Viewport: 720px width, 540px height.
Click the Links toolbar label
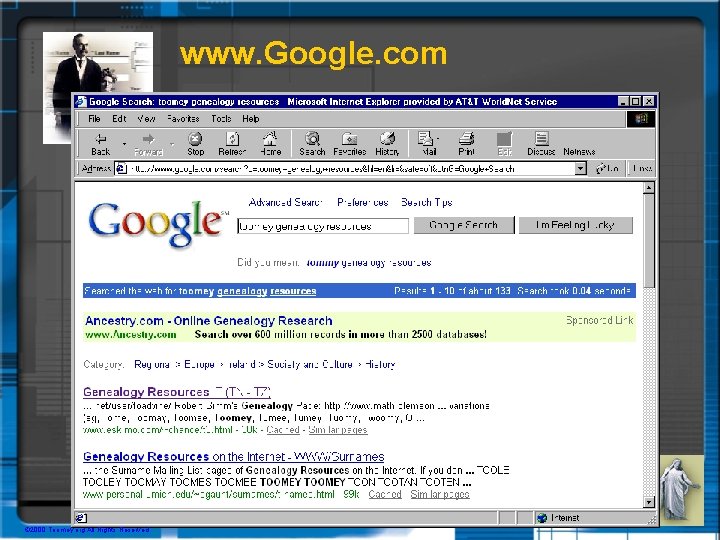pos(642,169)
